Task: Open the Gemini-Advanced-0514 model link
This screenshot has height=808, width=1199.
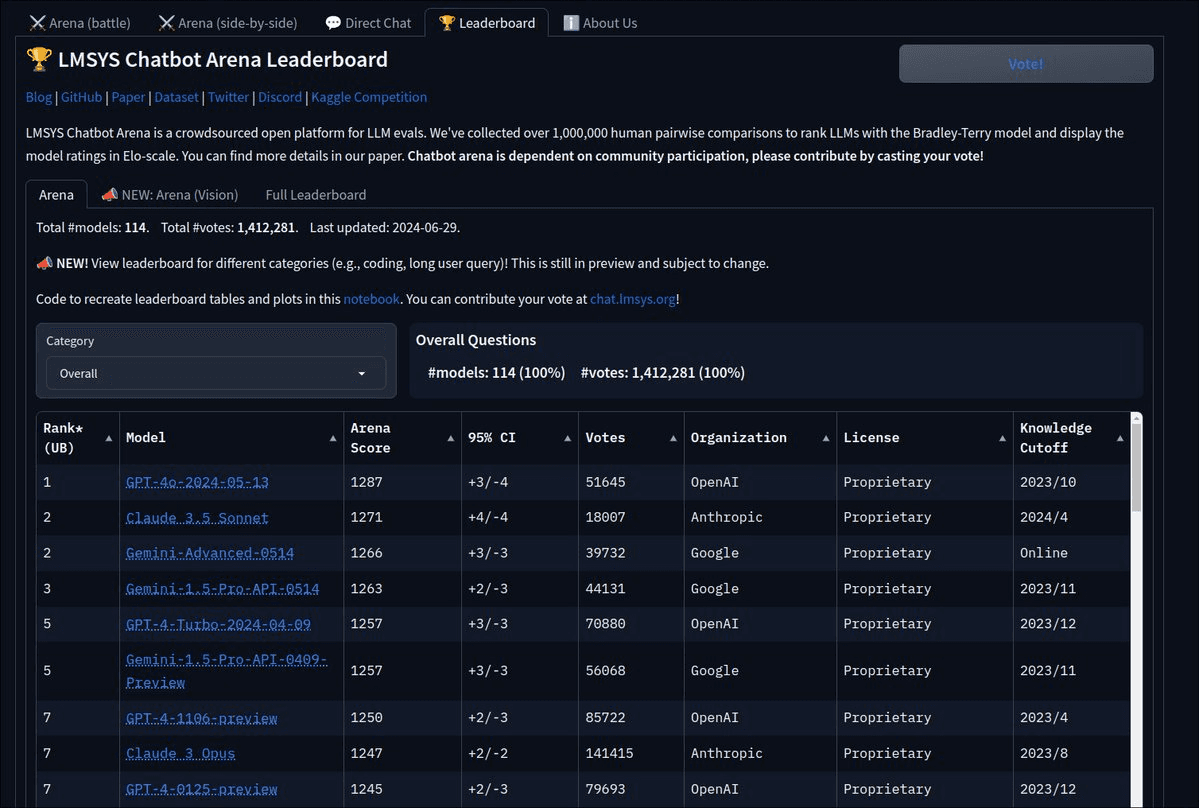Action: pyautogui.click(x=210, y=553)
